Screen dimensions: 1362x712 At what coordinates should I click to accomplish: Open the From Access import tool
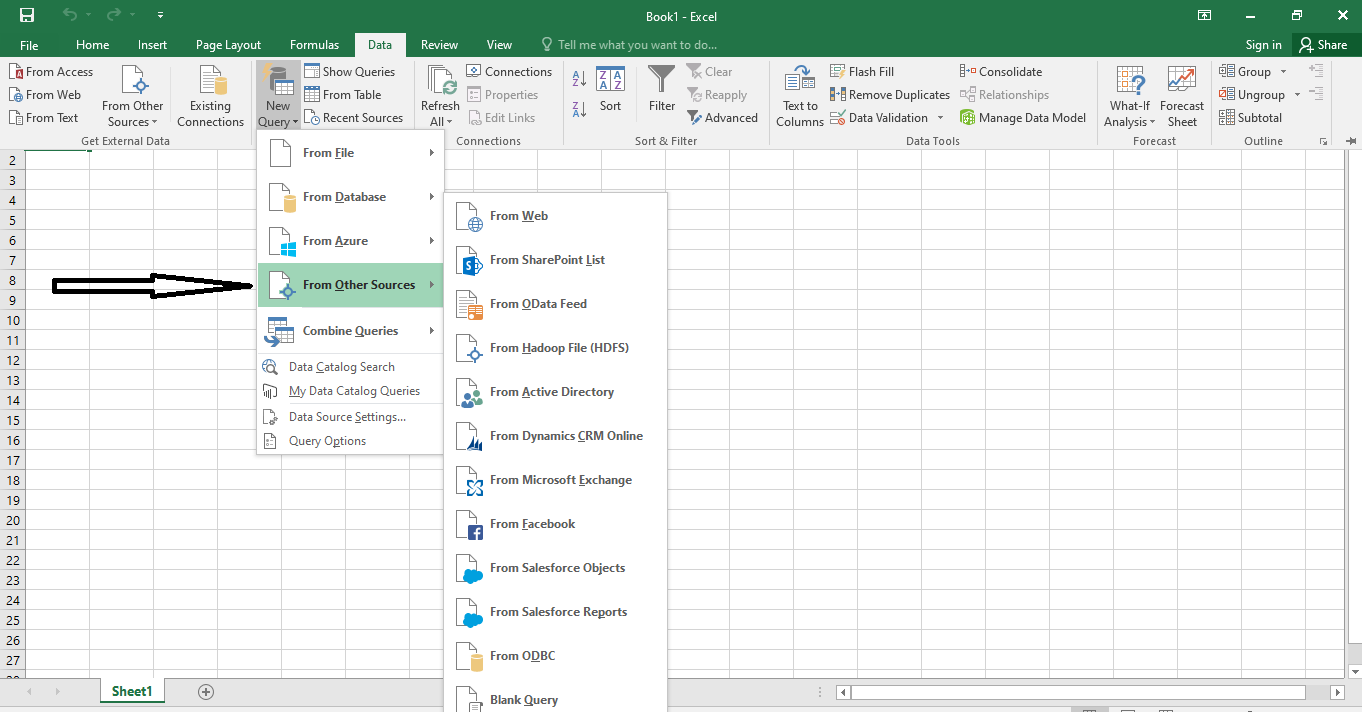click(52, 71)
